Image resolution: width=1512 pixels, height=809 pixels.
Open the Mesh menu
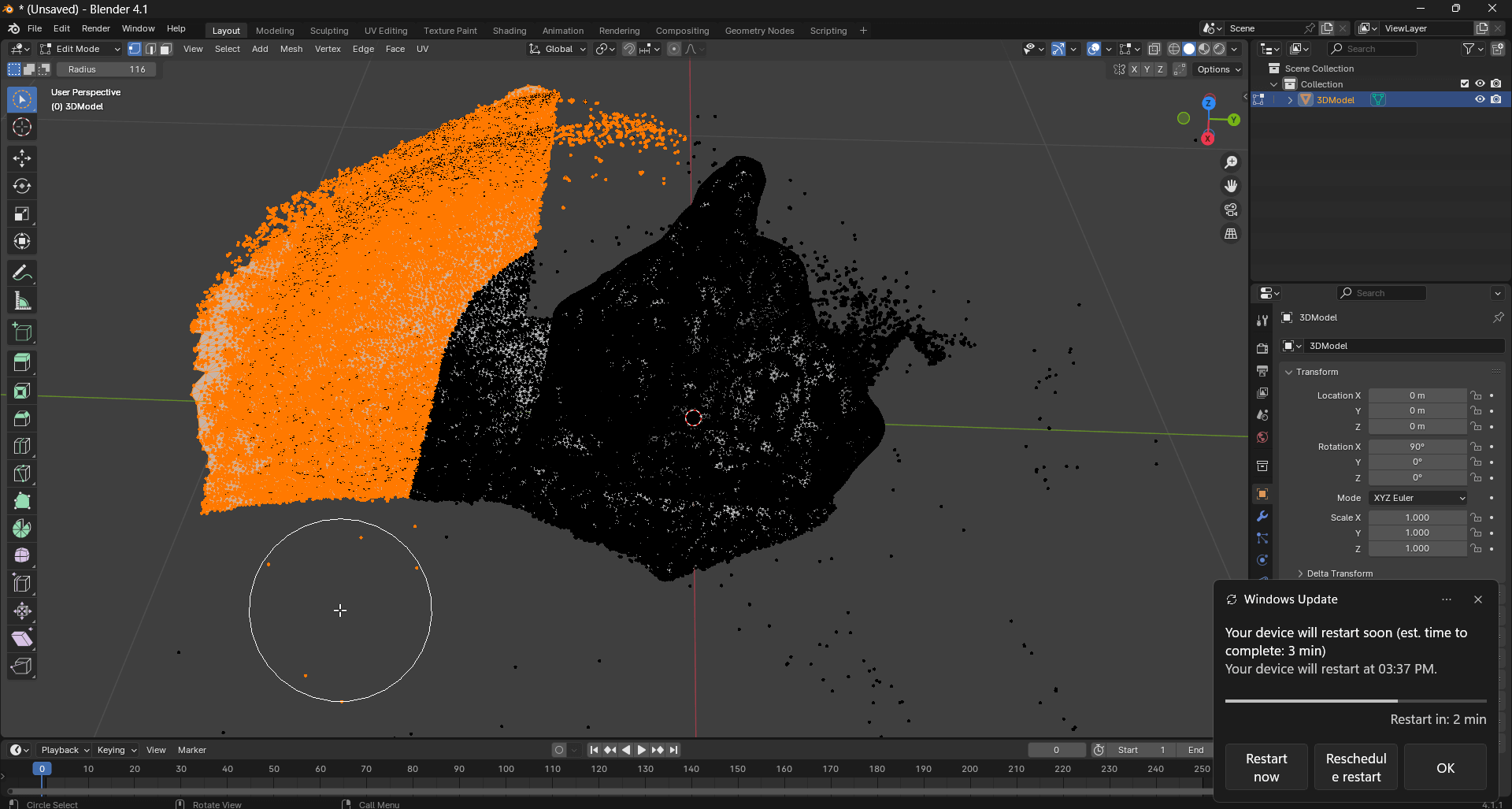pyautogui.click(x=291, y=49)
